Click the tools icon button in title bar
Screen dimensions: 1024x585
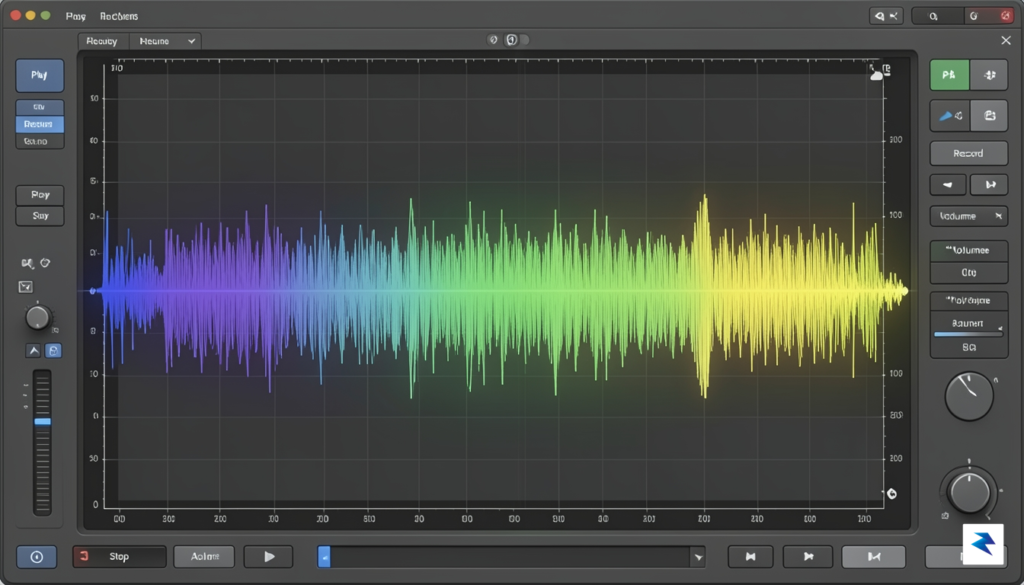886,16
